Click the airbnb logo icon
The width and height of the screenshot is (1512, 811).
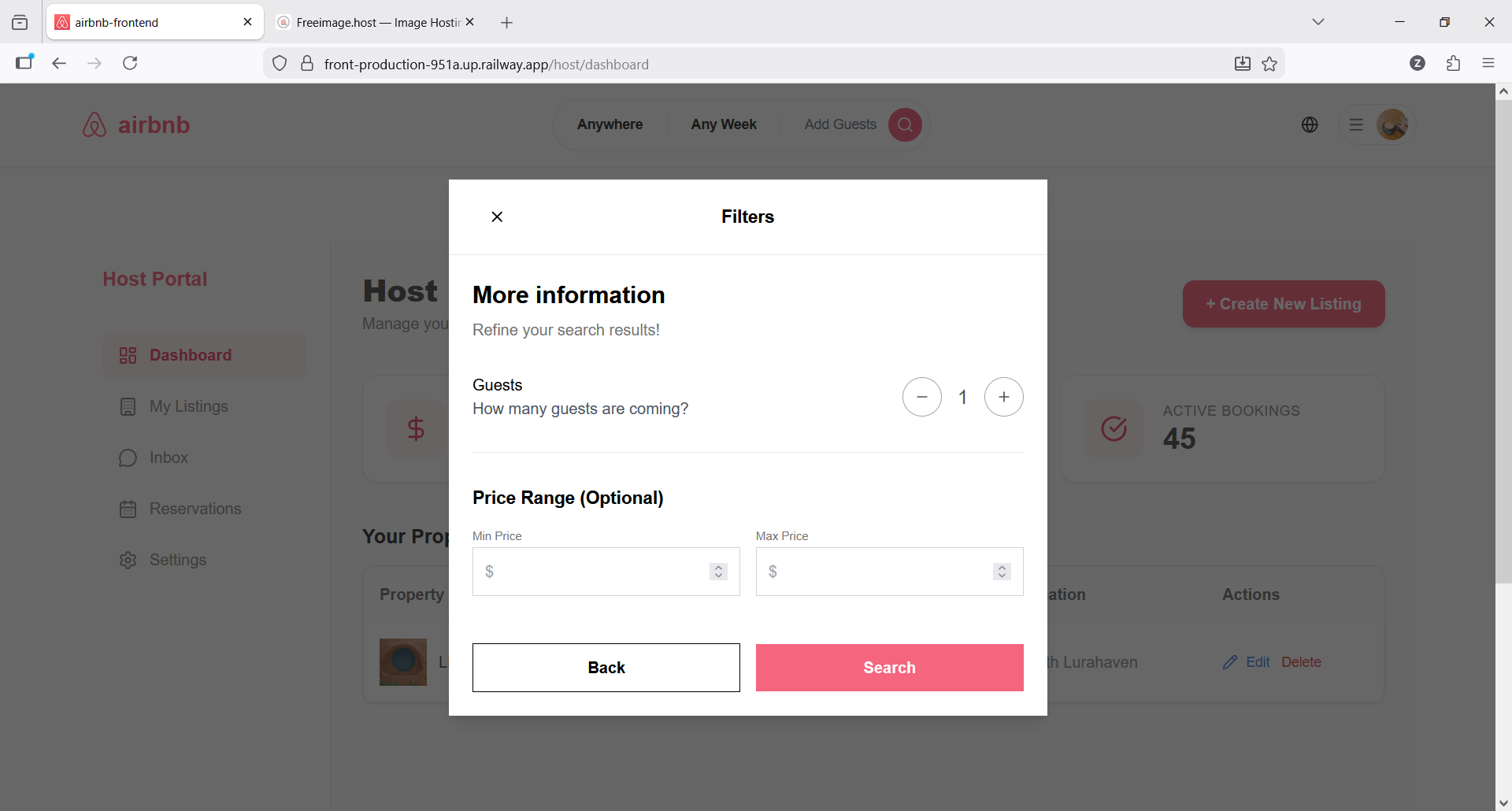94,124
